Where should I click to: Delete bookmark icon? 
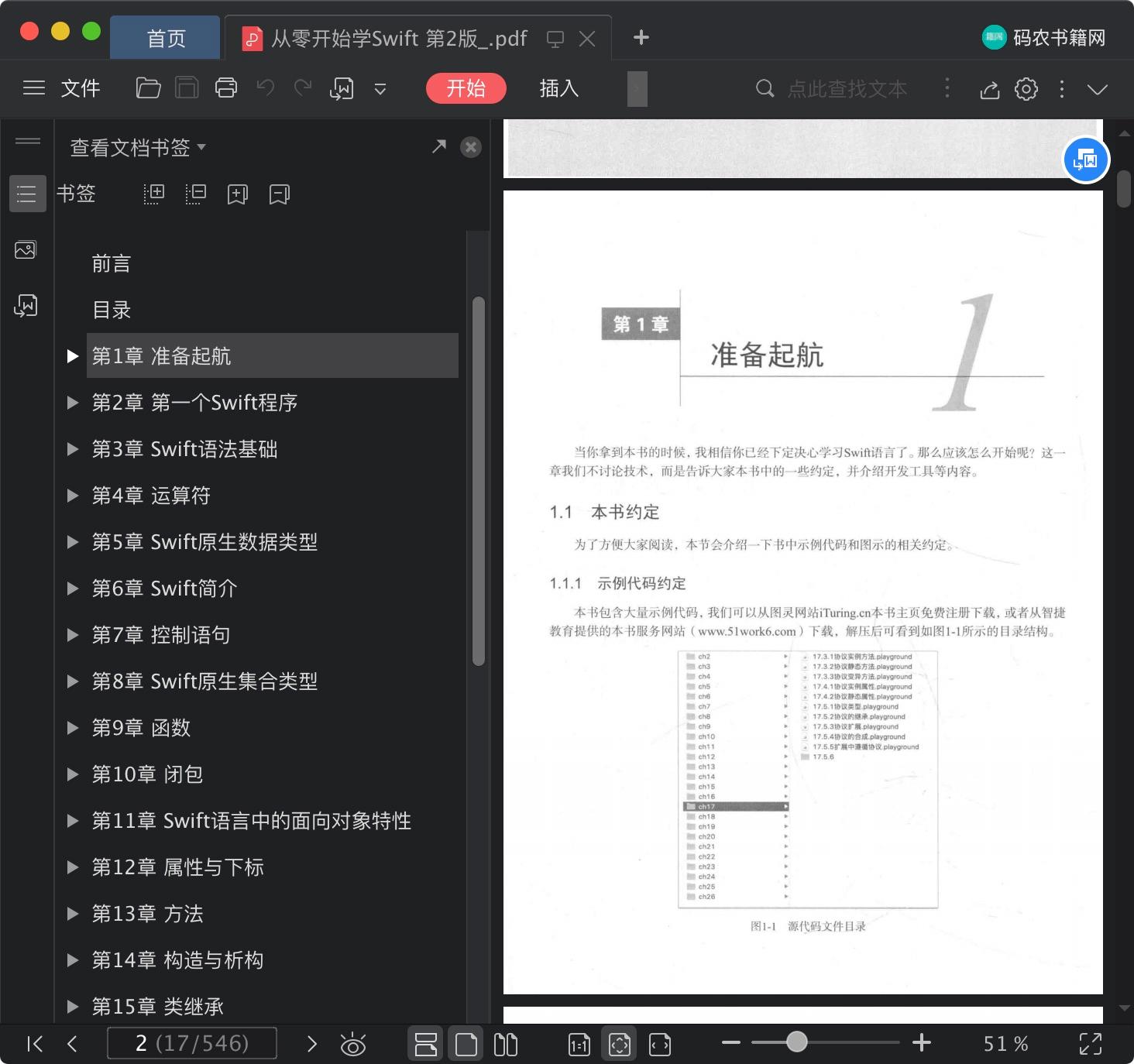tap(280, 194)
